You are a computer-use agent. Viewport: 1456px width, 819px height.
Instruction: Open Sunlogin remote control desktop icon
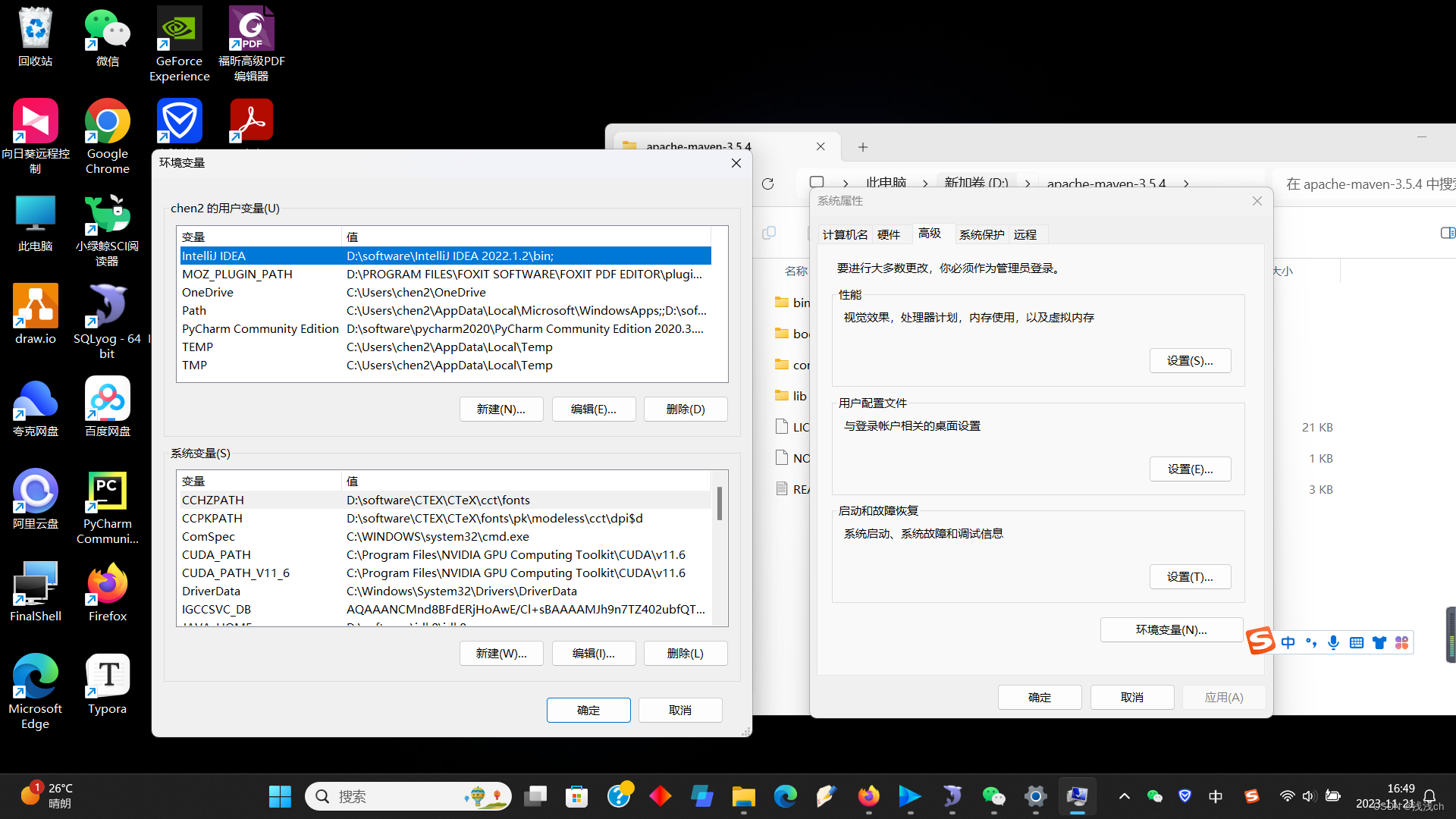pyautogui.click(x=36, y=136)
